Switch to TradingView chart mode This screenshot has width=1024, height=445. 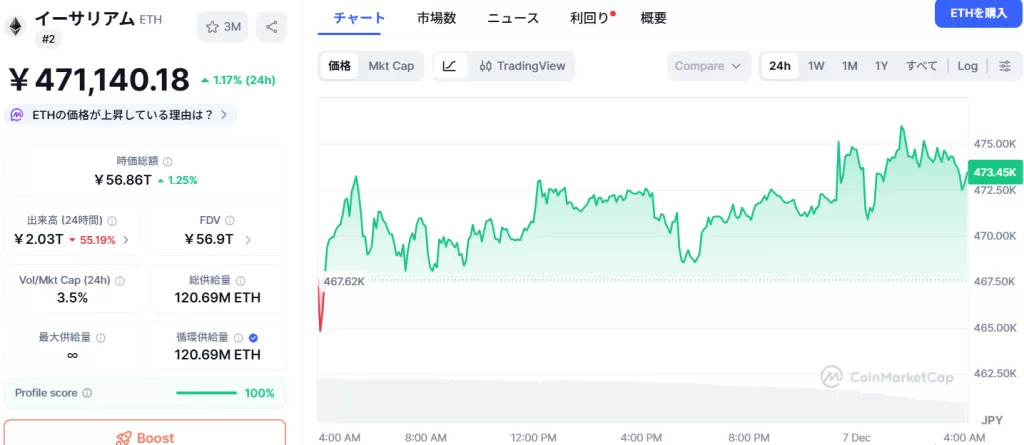pyautogui.click(x=522, y=66)
